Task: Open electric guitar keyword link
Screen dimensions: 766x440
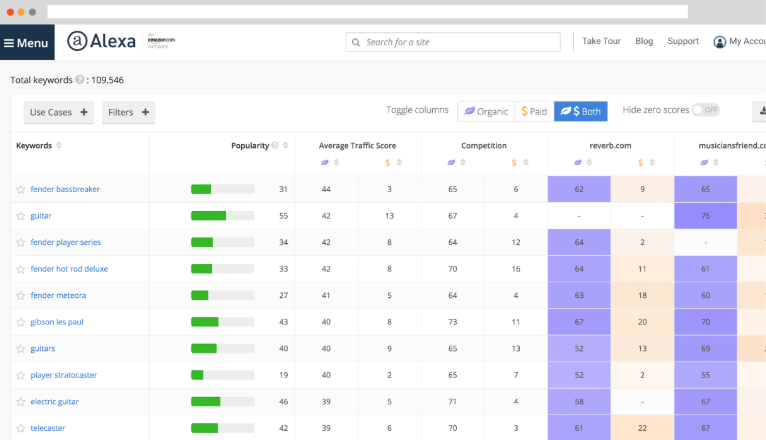Action: click(55, 401)
